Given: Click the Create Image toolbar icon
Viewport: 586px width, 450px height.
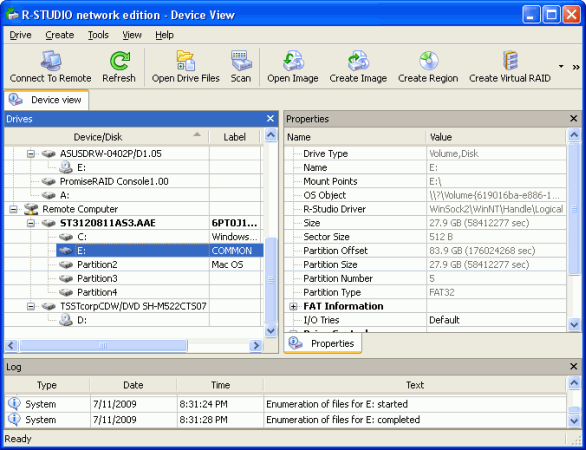Looking at the screenshot, I should coord(358,61).
